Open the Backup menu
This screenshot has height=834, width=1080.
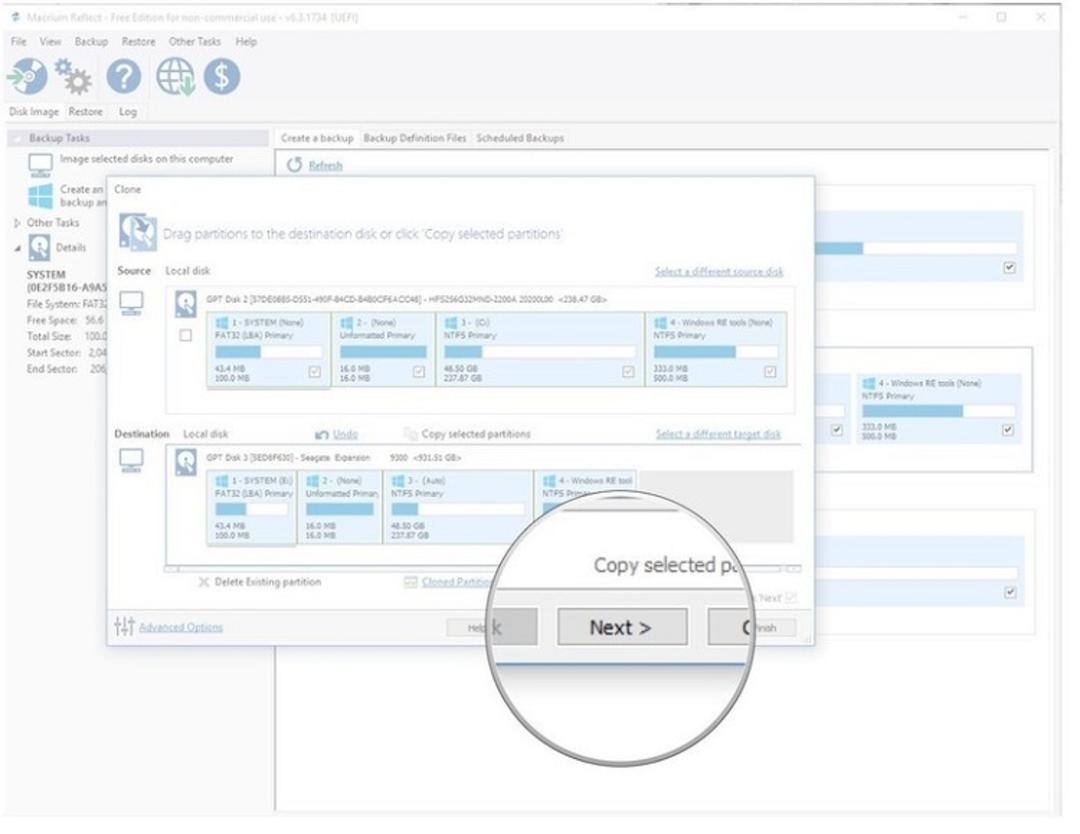(x=91, y=41)
